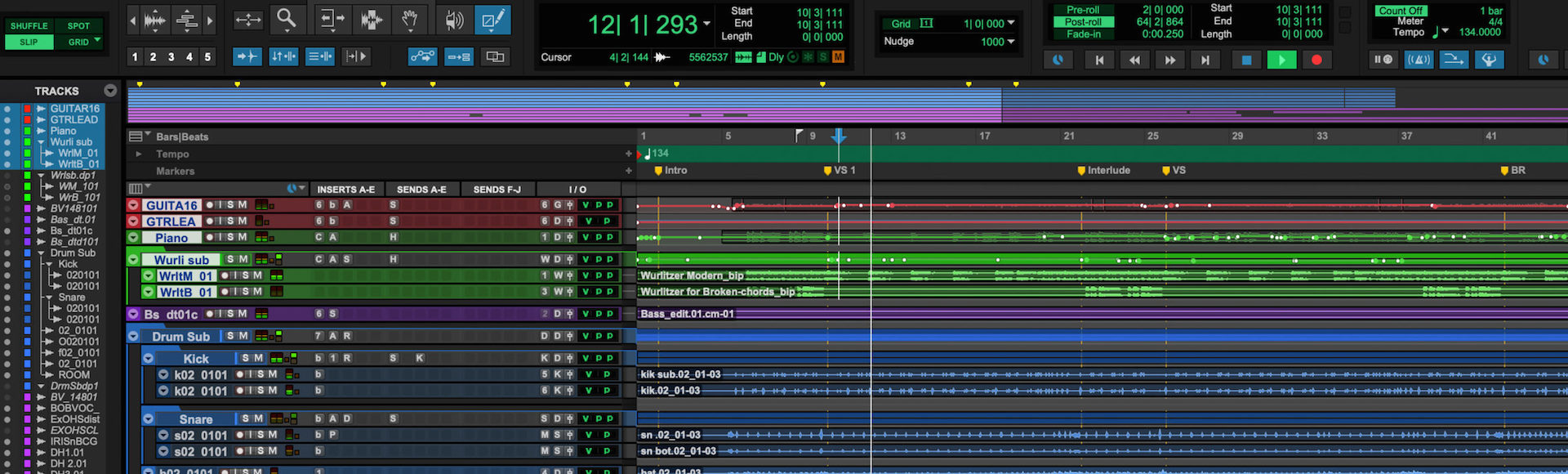This screenshot has width=1568, height=474.
Task: Click the Tempo value 134.0000 field
Action: 1480,33
